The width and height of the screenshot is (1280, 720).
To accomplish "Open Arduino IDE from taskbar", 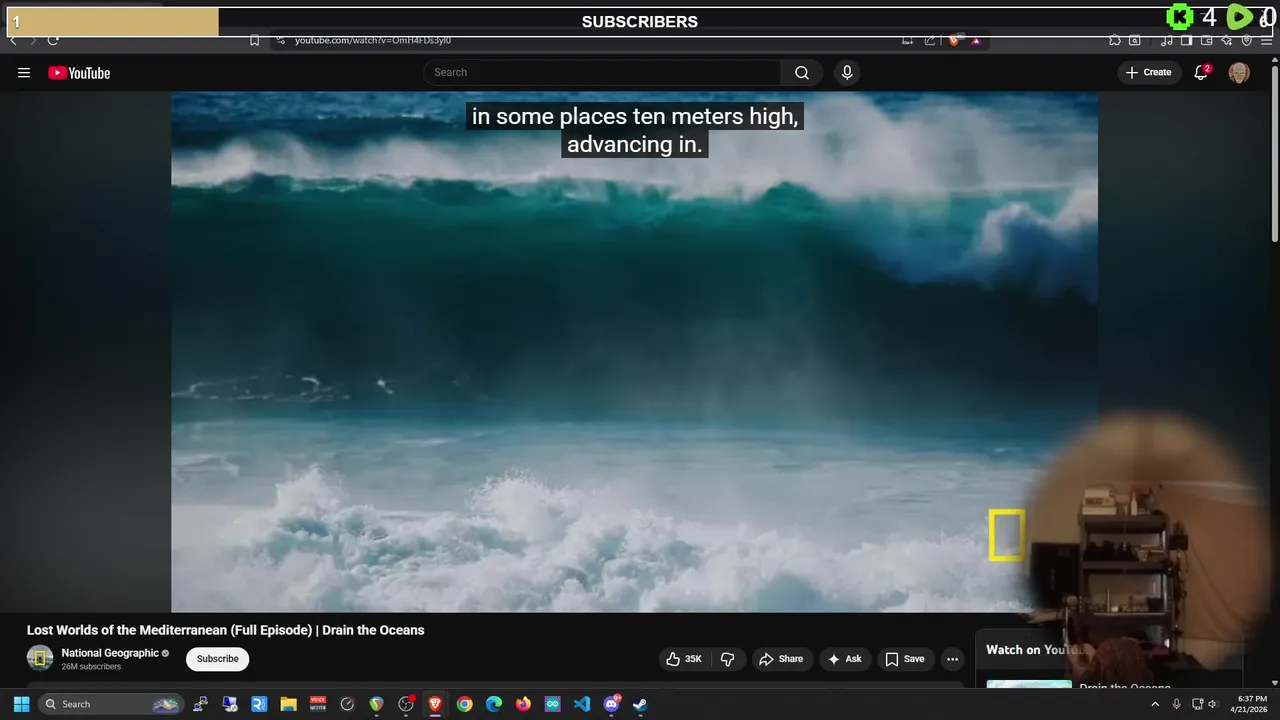I will tap(552, 704).
